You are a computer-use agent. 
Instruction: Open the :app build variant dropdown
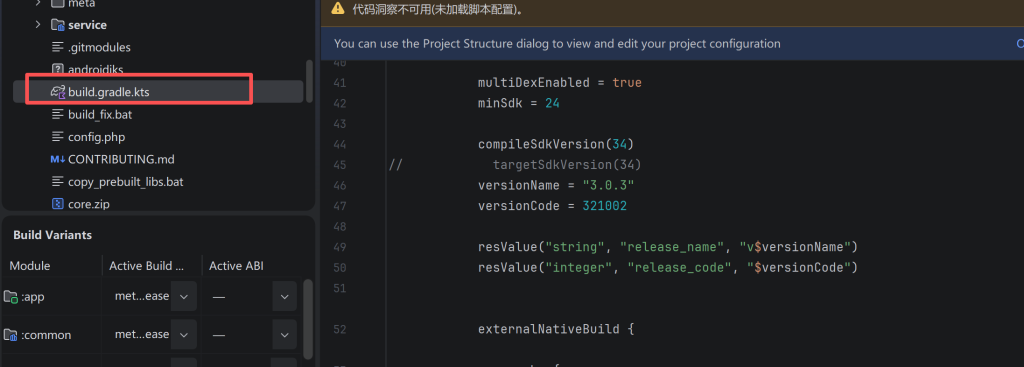(x=184, y=296)
